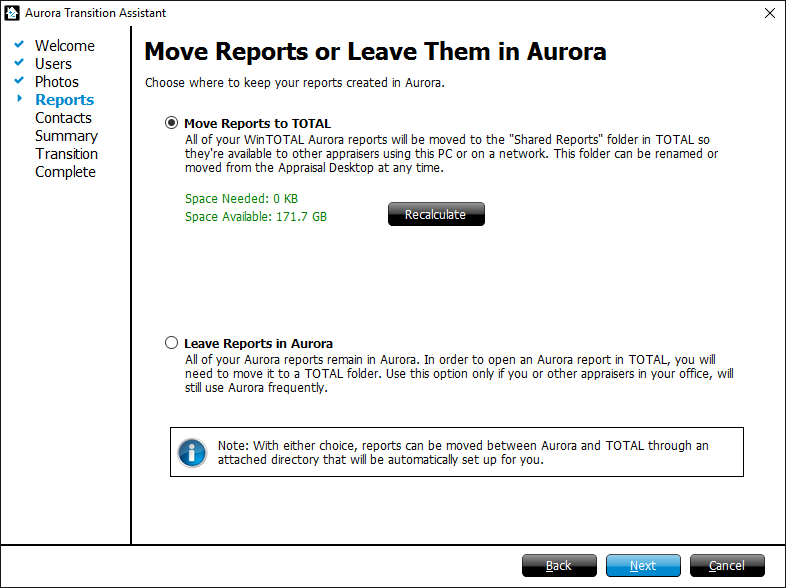This screenshot has height=588, width=786.
Task: Click the Aurora Transition Assistant title bar icon
Action: [13, 13]
